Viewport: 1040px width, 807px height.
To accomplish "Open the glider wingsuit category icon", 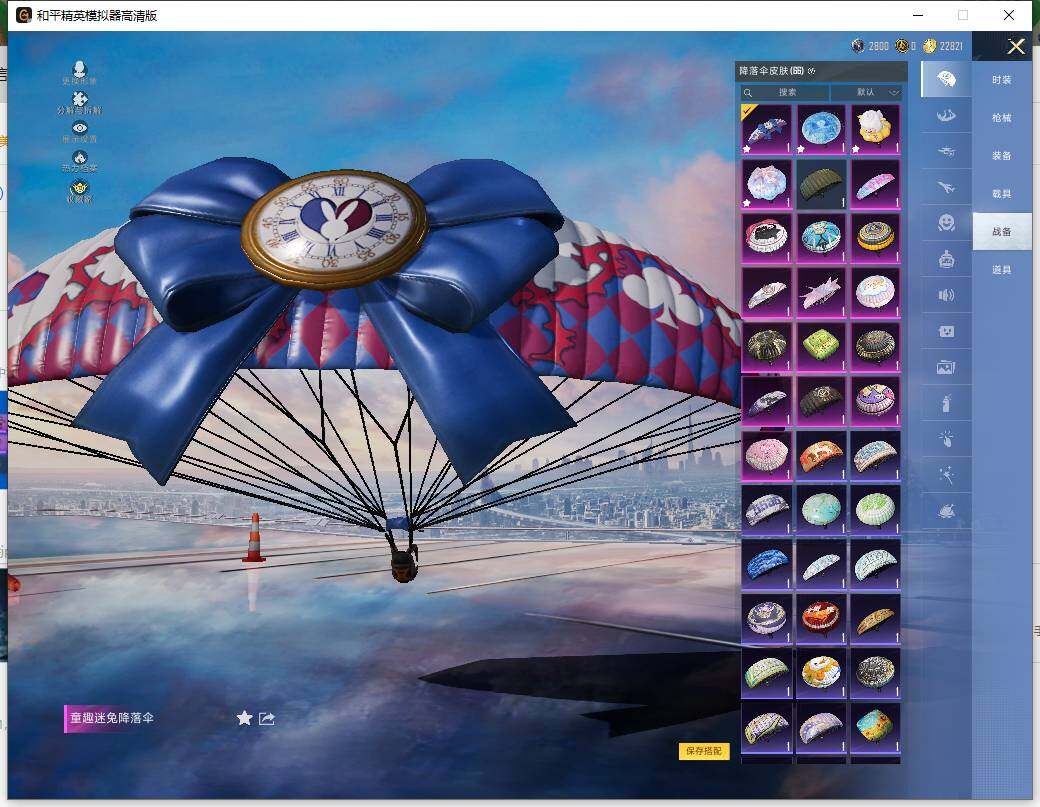I will pyautogui.click(x=945, y=116).
